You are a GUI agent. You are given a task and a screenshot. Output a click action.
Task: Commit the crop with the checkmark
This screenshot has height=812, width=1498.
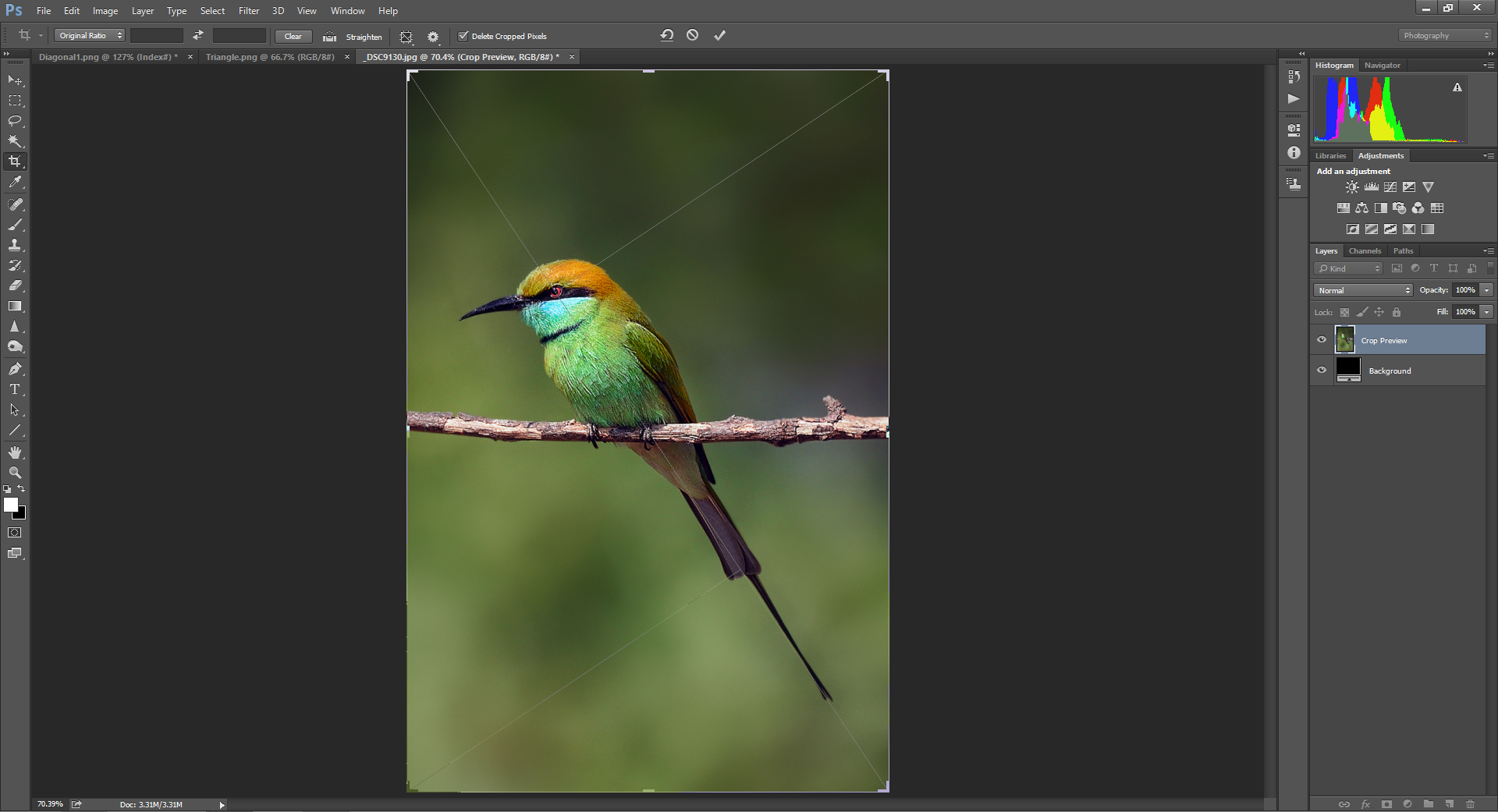pyautogui.click(x=719, y=35)
